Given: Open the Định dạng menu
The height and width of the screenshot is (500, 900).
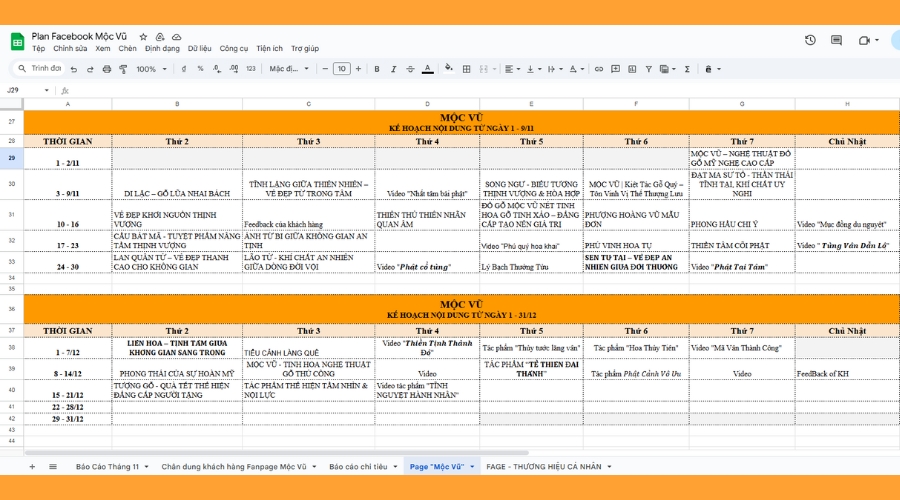Looking at the screenshot, I should click(x=162, y=48).
